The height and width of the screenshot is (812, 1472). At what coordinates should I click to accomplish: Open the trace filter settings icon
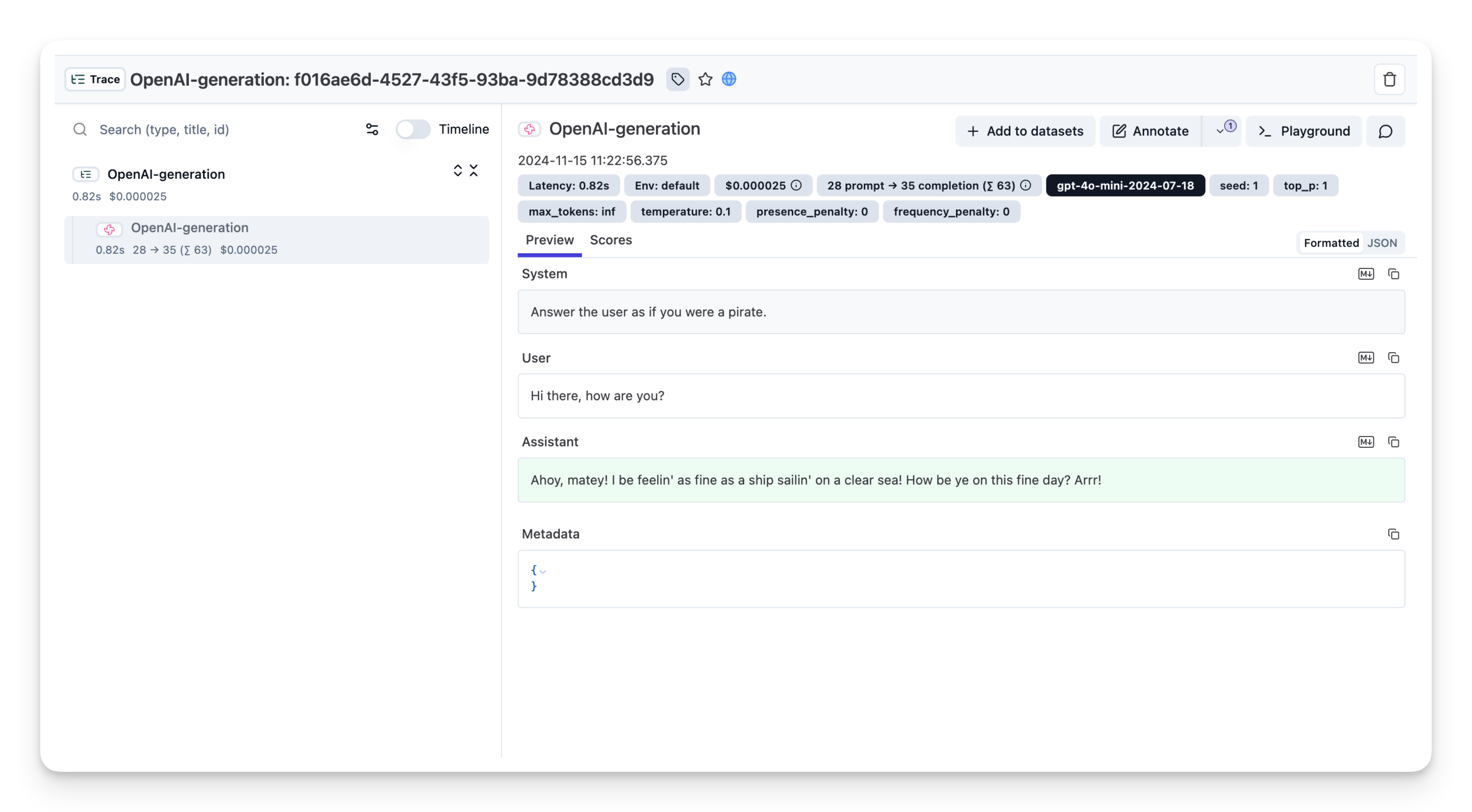point(372,130)
